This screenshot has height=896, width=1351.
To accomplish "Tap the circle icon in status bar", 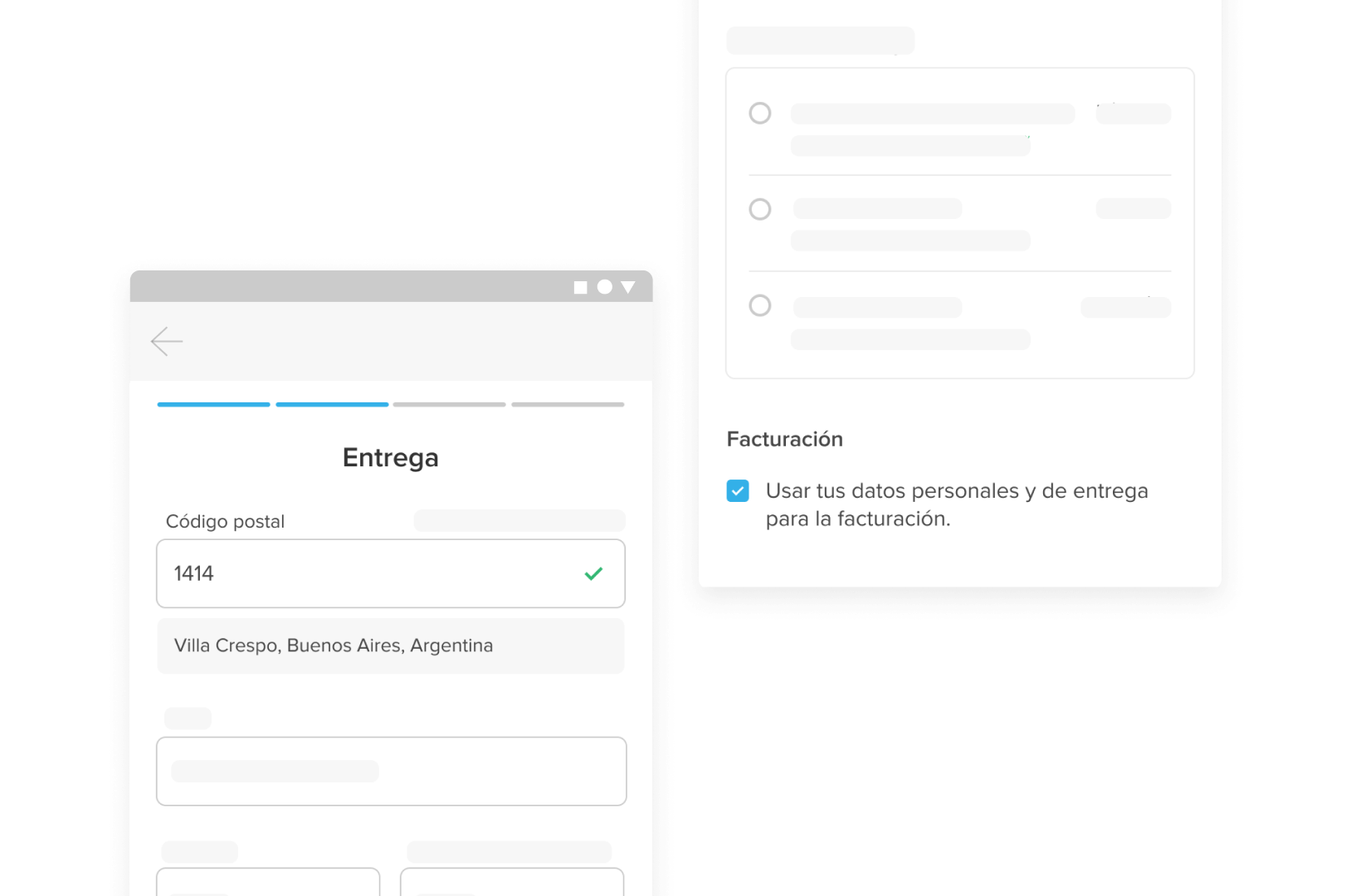I will click(x=605, y=286).
